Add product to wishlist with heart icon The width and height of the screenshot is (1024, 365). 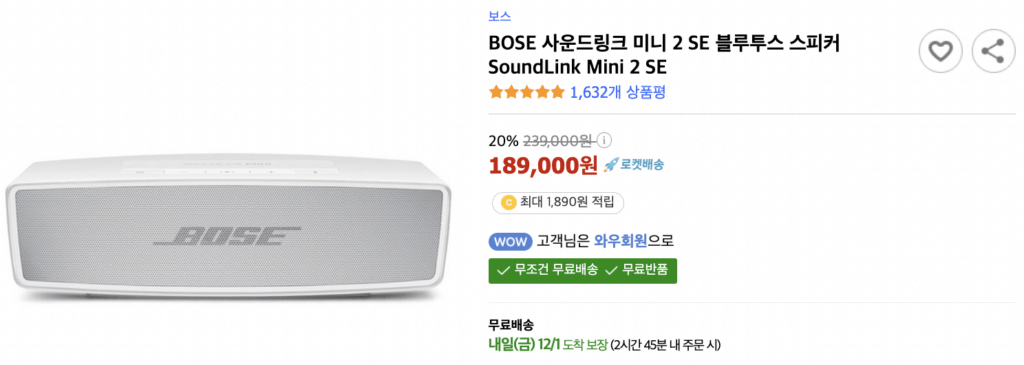point(940,51)
